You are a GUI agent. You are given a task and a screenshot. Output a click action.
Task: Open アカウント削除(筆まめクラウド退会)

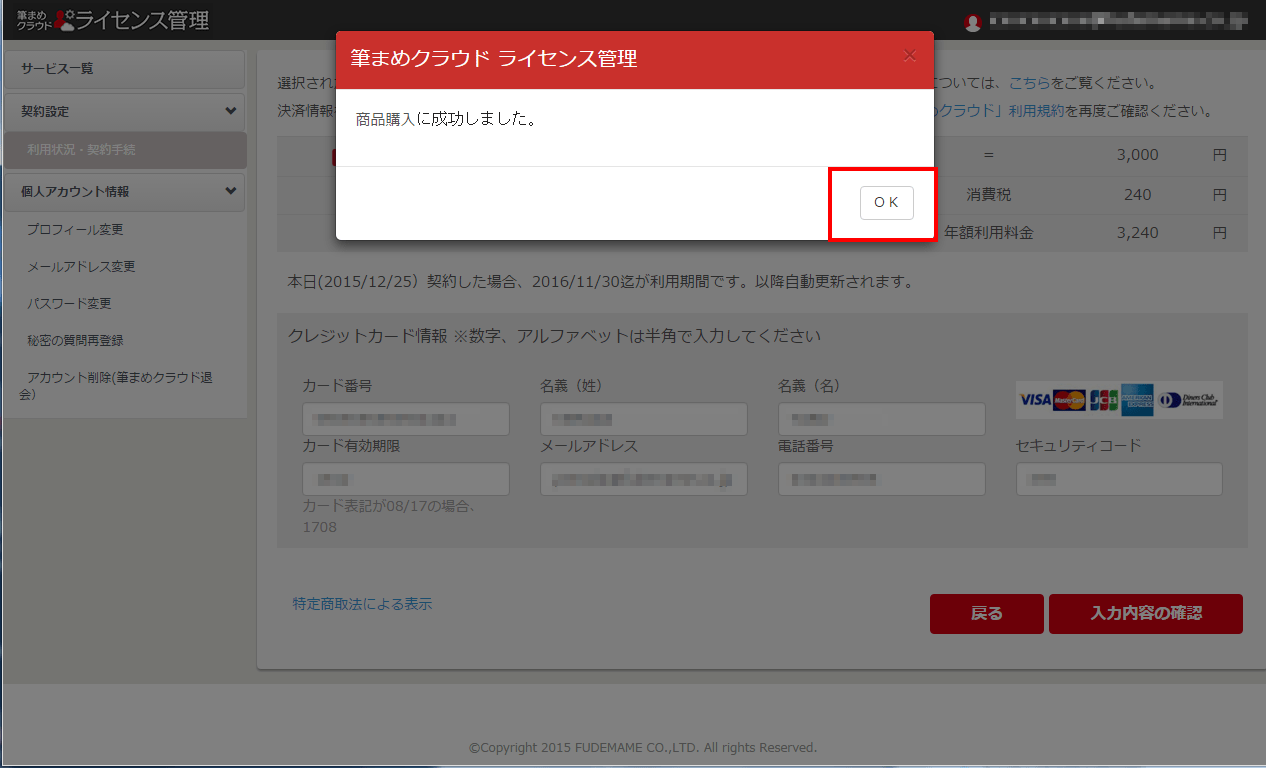pyautogui.click(x=116, y=386)
